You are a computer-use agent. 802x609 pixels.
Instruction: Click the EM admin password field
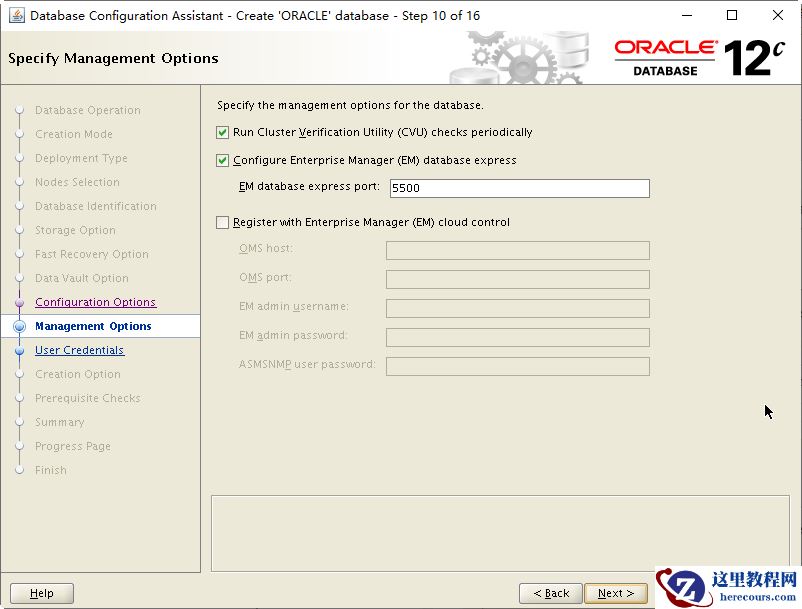[x=518, y=337]
